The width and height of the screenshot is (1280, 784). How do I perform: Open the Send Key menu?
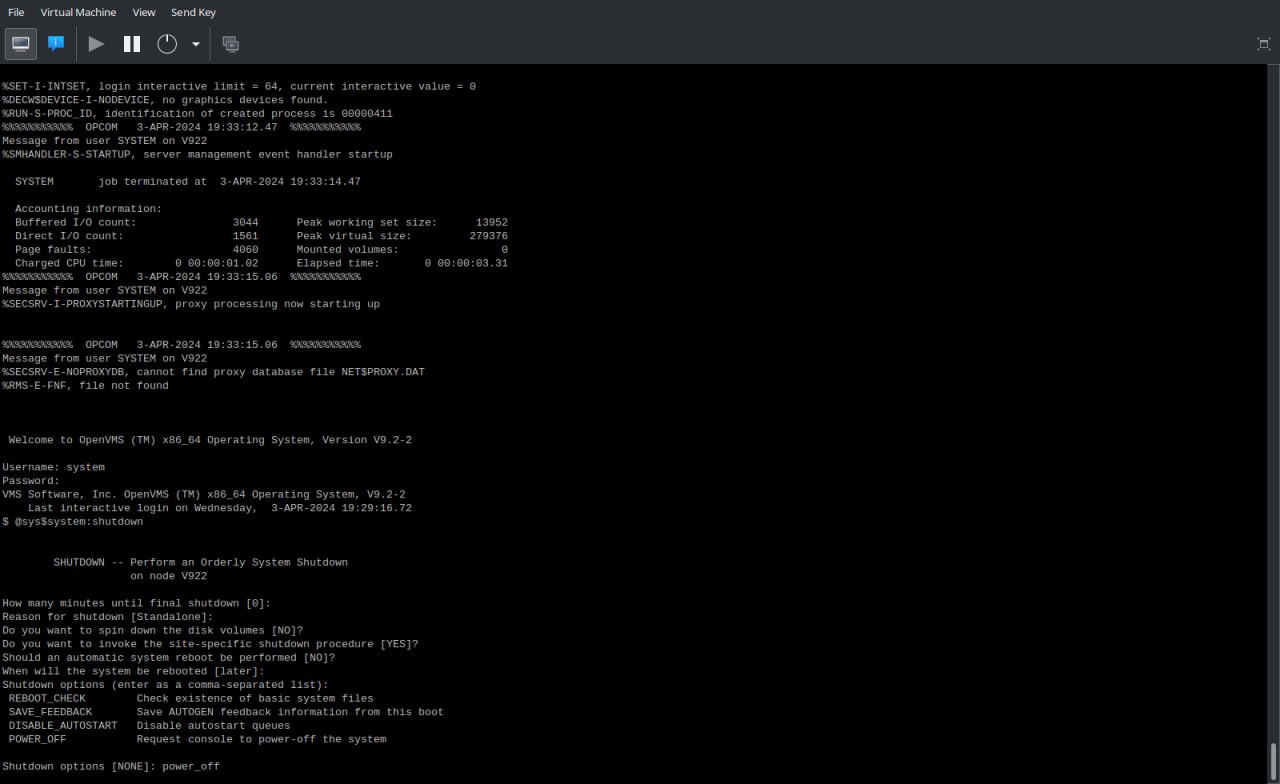(193, 12)
